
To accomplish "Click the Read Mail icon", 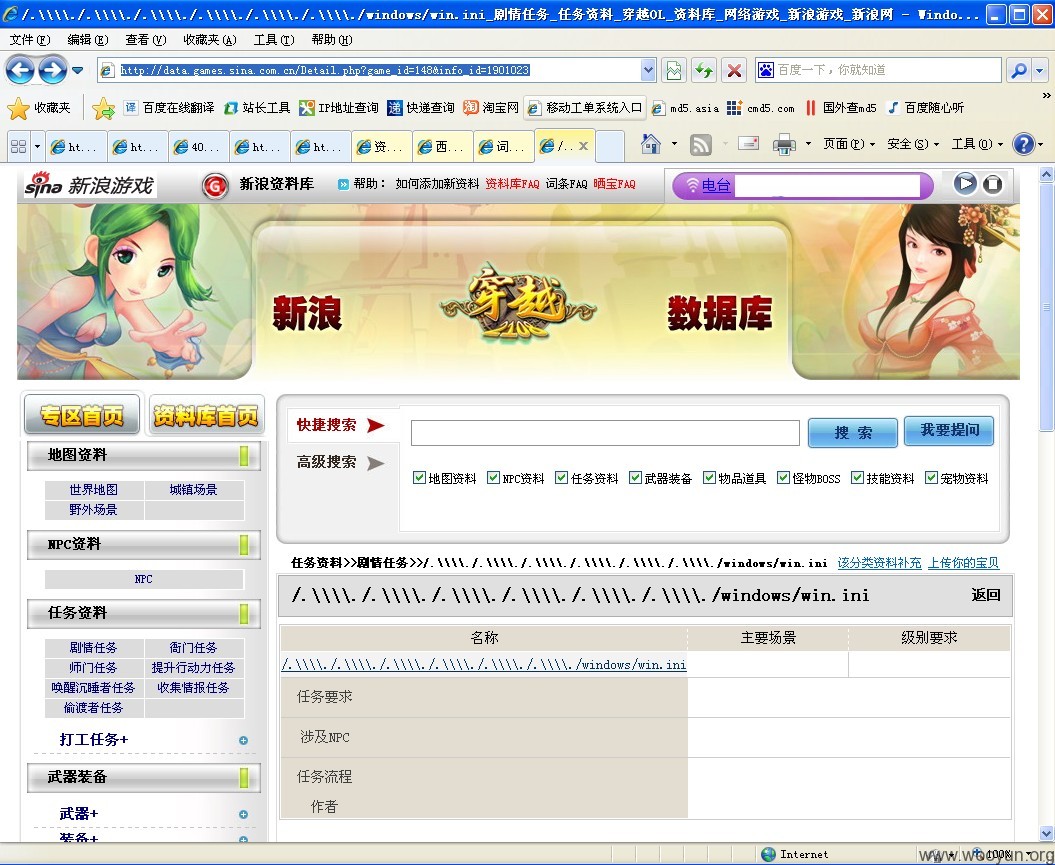I will [748, 144].
